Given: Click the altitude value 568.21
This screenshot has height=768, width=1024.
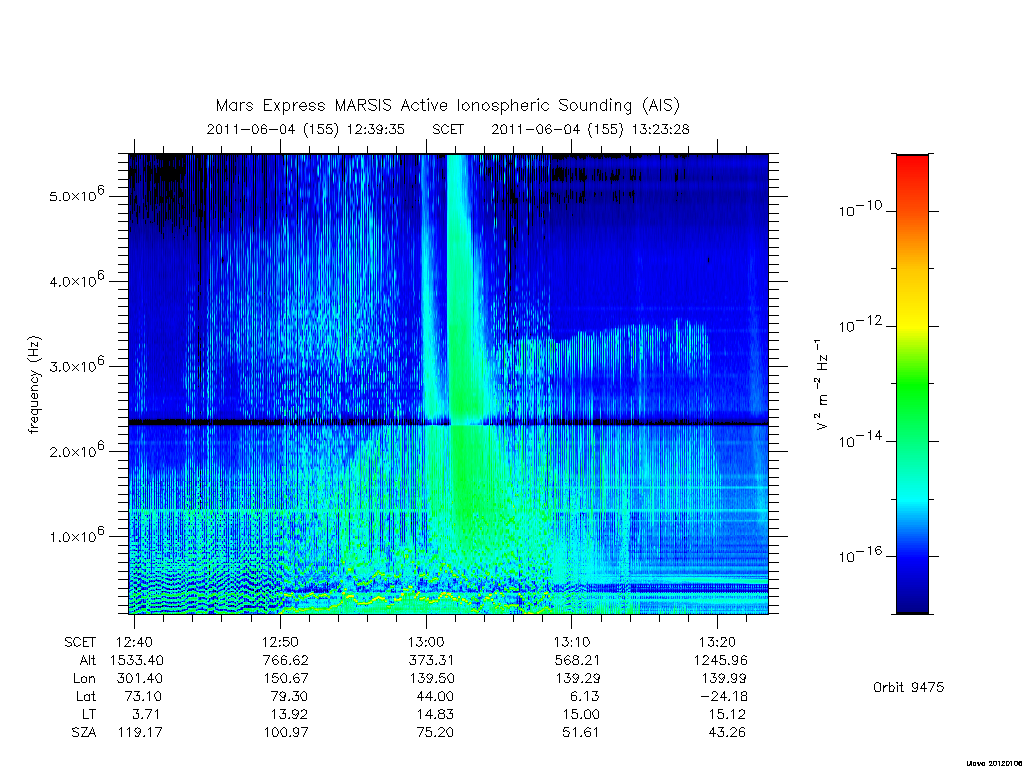Looking at the screenshot, I should 577,661.
